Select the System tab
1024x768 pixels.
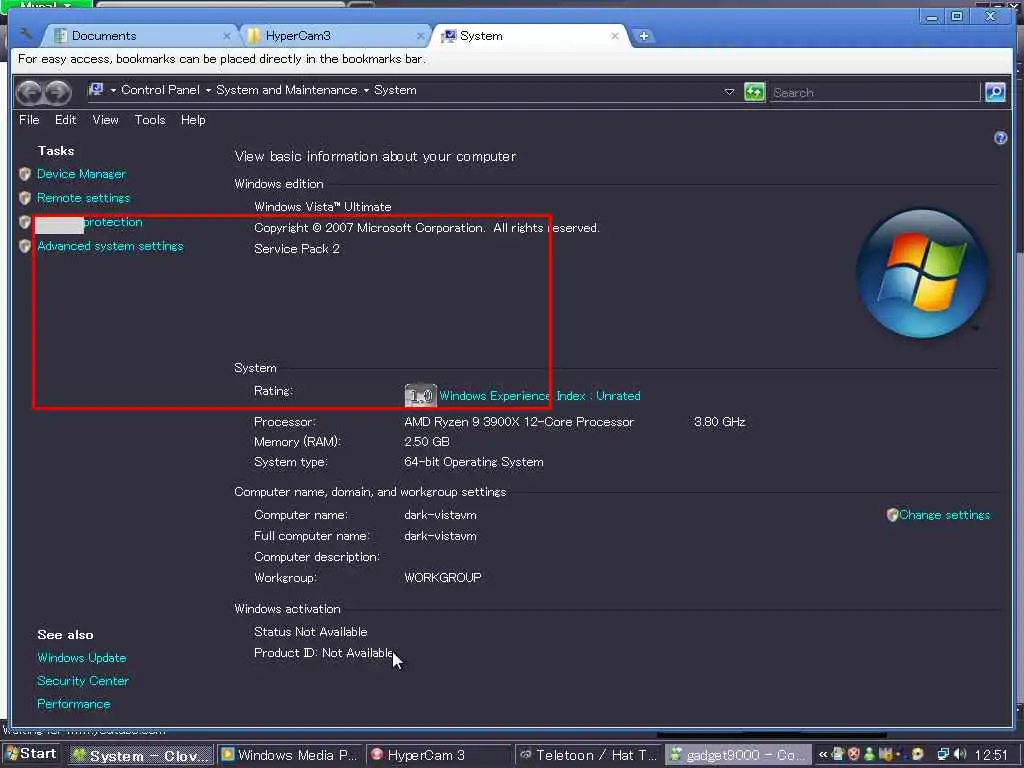click(x=529, y=36)
